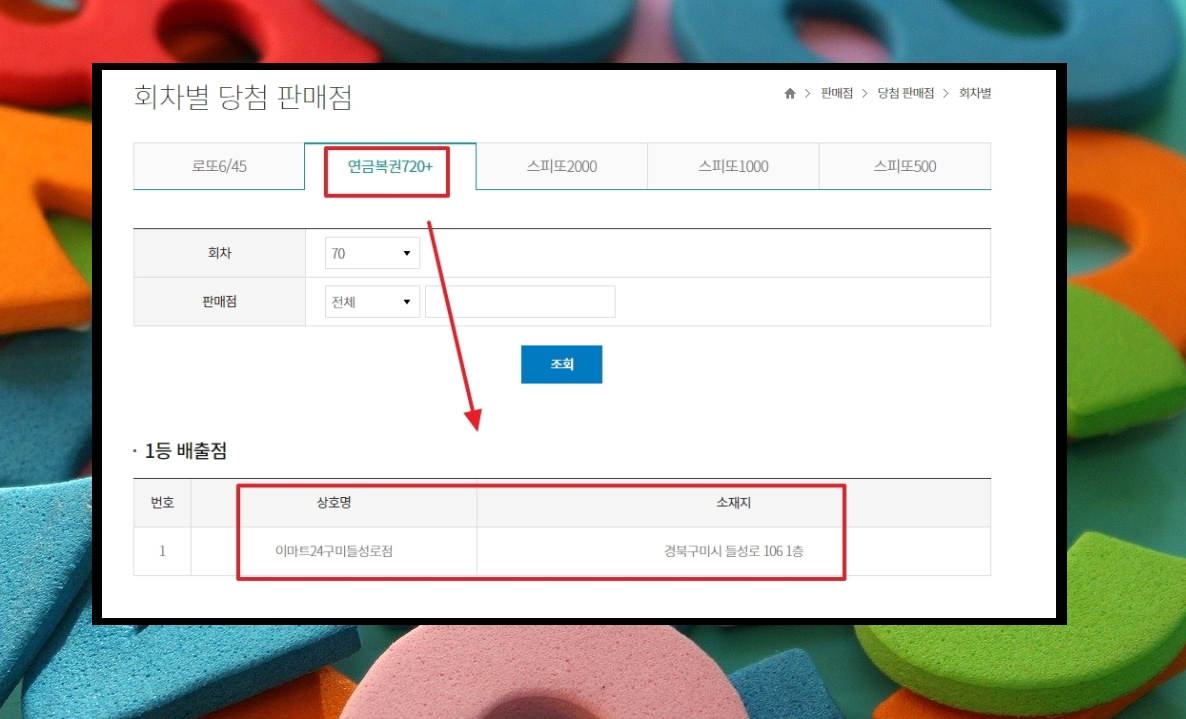Switch to the 스피또2000 tab
Screen dimensions: 1186x719
(562, 166)
